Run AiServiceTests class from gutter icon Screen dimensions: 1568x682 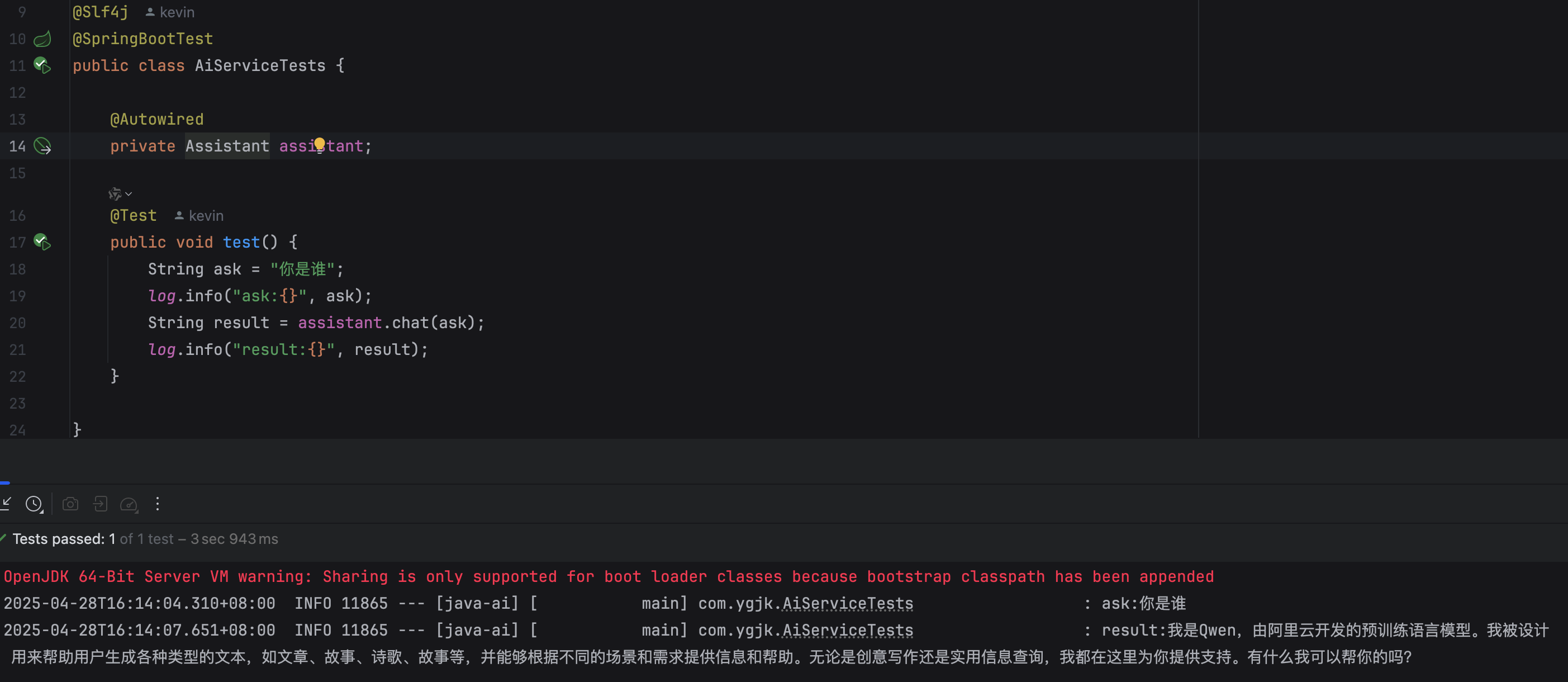[42, 65]
